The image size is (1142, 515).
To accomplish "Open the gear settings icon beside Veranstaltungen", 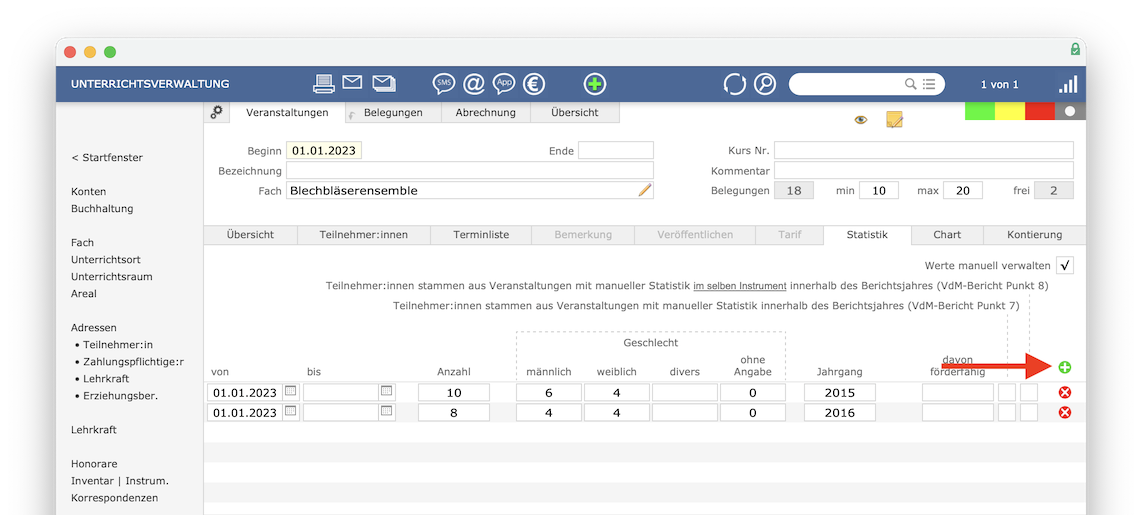I will (216, 112).
